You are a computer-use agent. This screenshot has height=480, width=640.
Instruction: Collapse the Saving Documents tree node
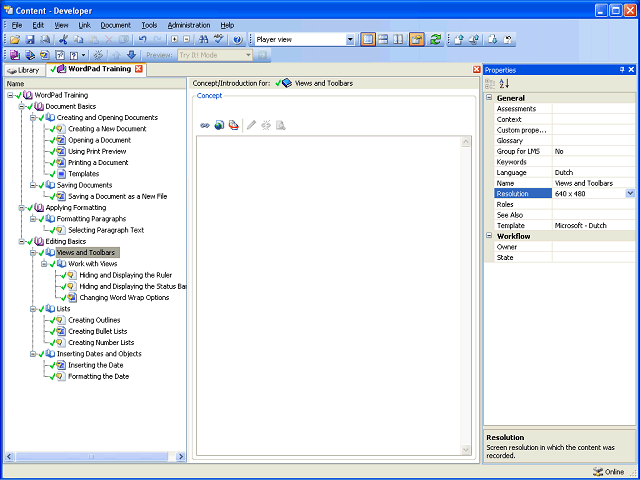[33, 185]
